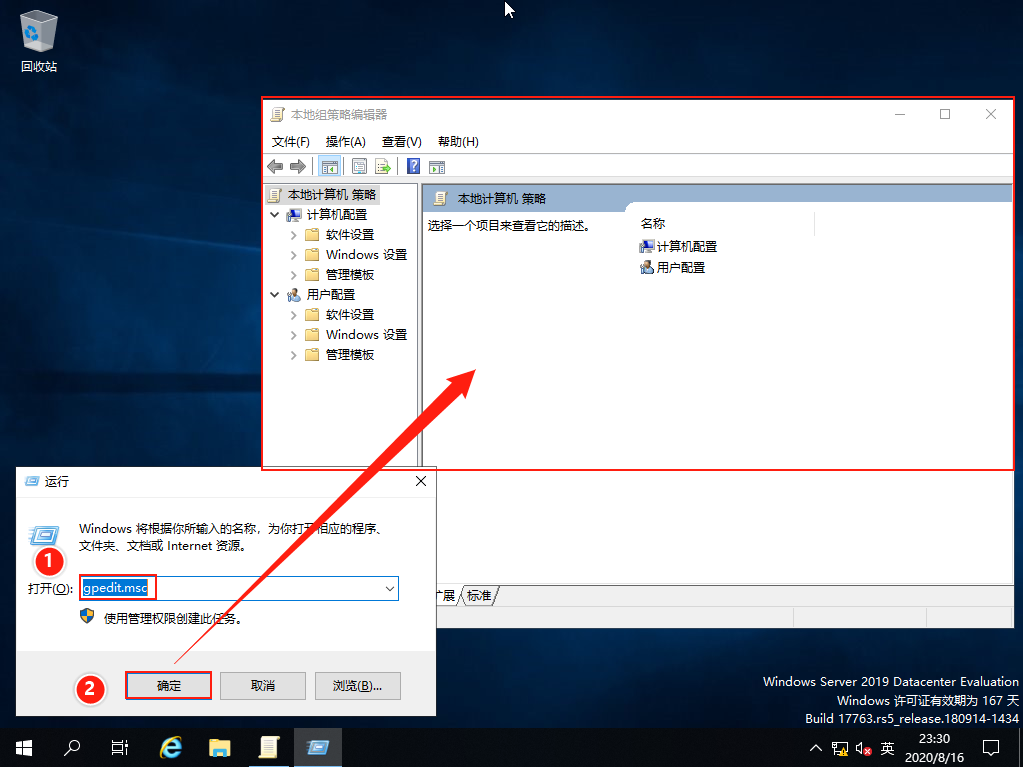Click the Properties toolbar icon
Viewport: 1023px width, 767px height.
point(359,167)
